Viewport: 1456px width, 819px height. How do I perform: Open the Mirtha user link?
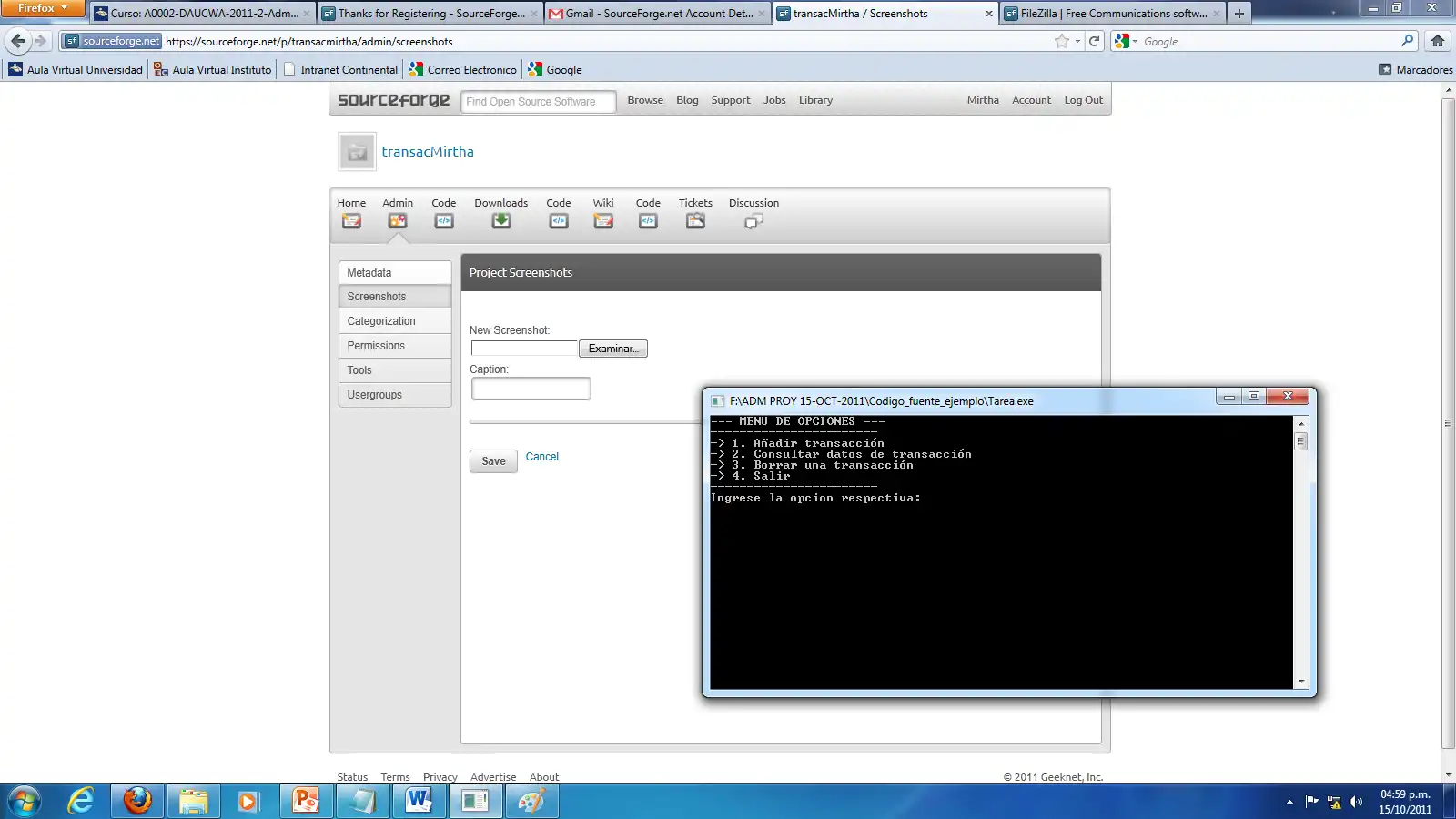pos(983,100)
